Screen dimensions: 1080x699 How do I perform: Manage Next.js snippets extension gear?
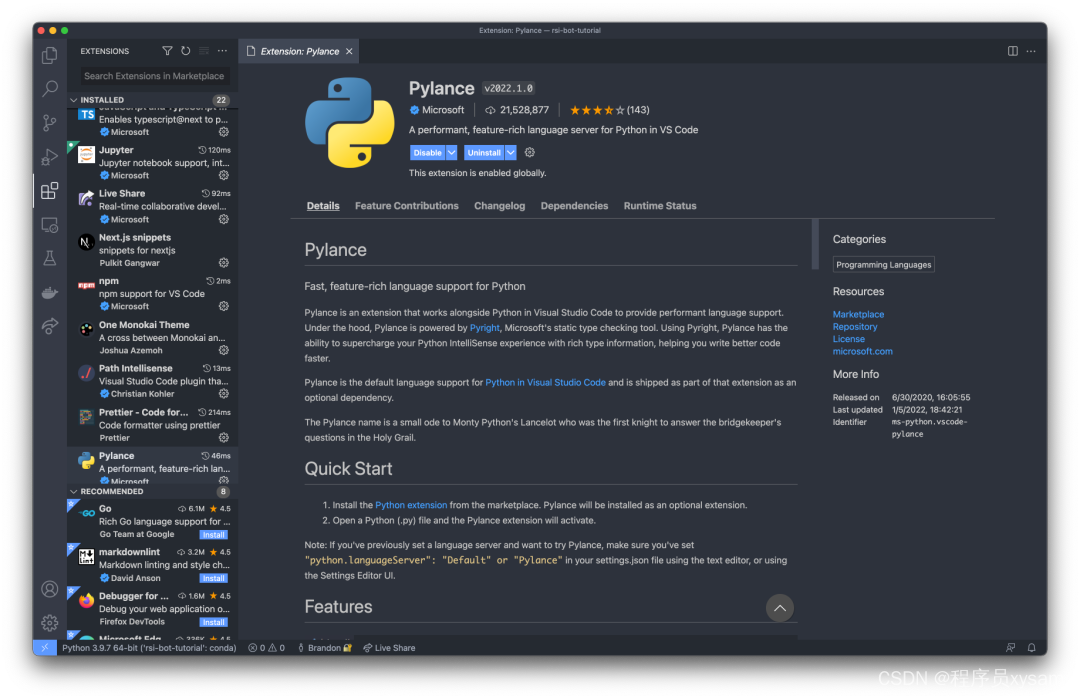pos(224,263)
